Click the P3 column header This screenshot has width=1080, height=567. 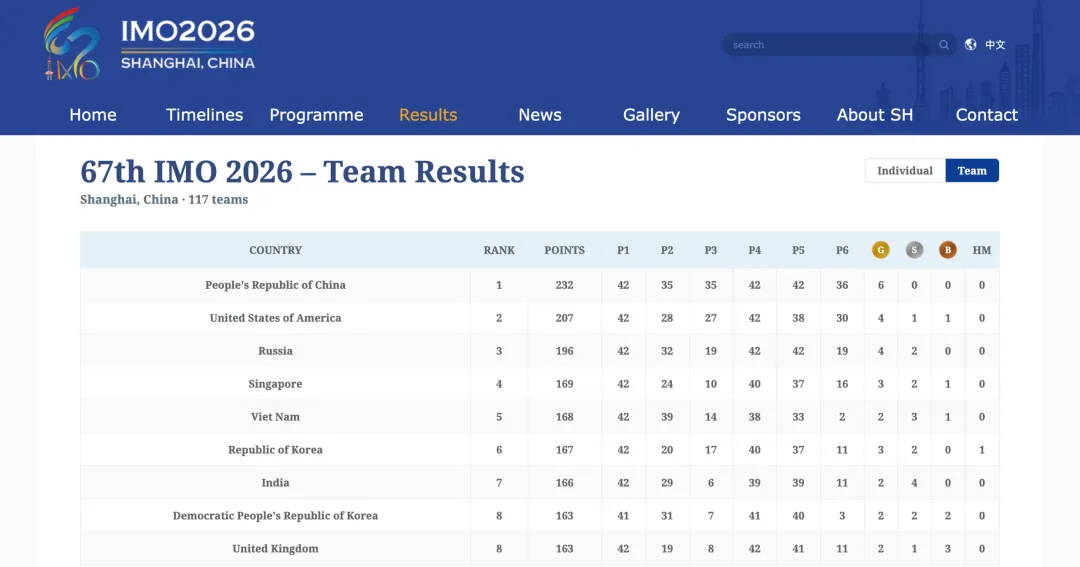click(x=711, y=250)
